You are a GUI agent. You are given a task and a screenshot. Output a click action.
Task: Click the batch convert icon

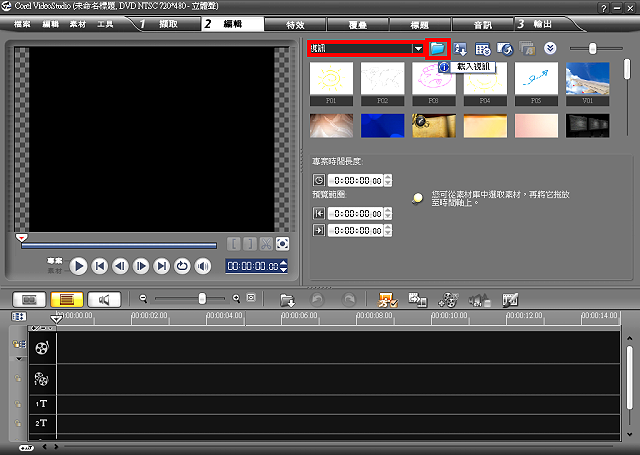point(527,49)
